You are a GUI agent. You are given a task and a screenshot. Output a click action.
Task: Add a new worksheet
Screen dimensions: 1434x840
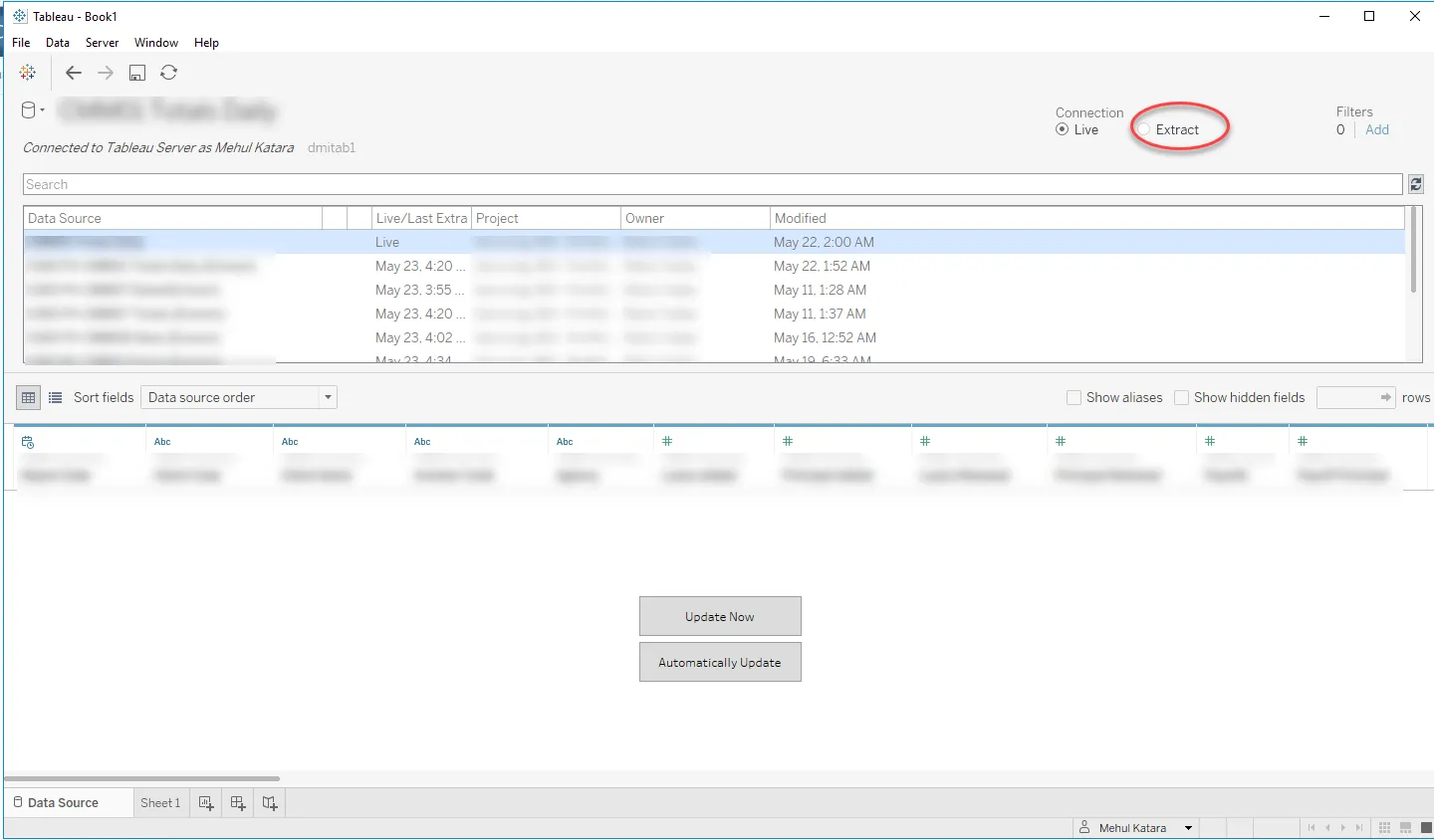click(206, 803)
